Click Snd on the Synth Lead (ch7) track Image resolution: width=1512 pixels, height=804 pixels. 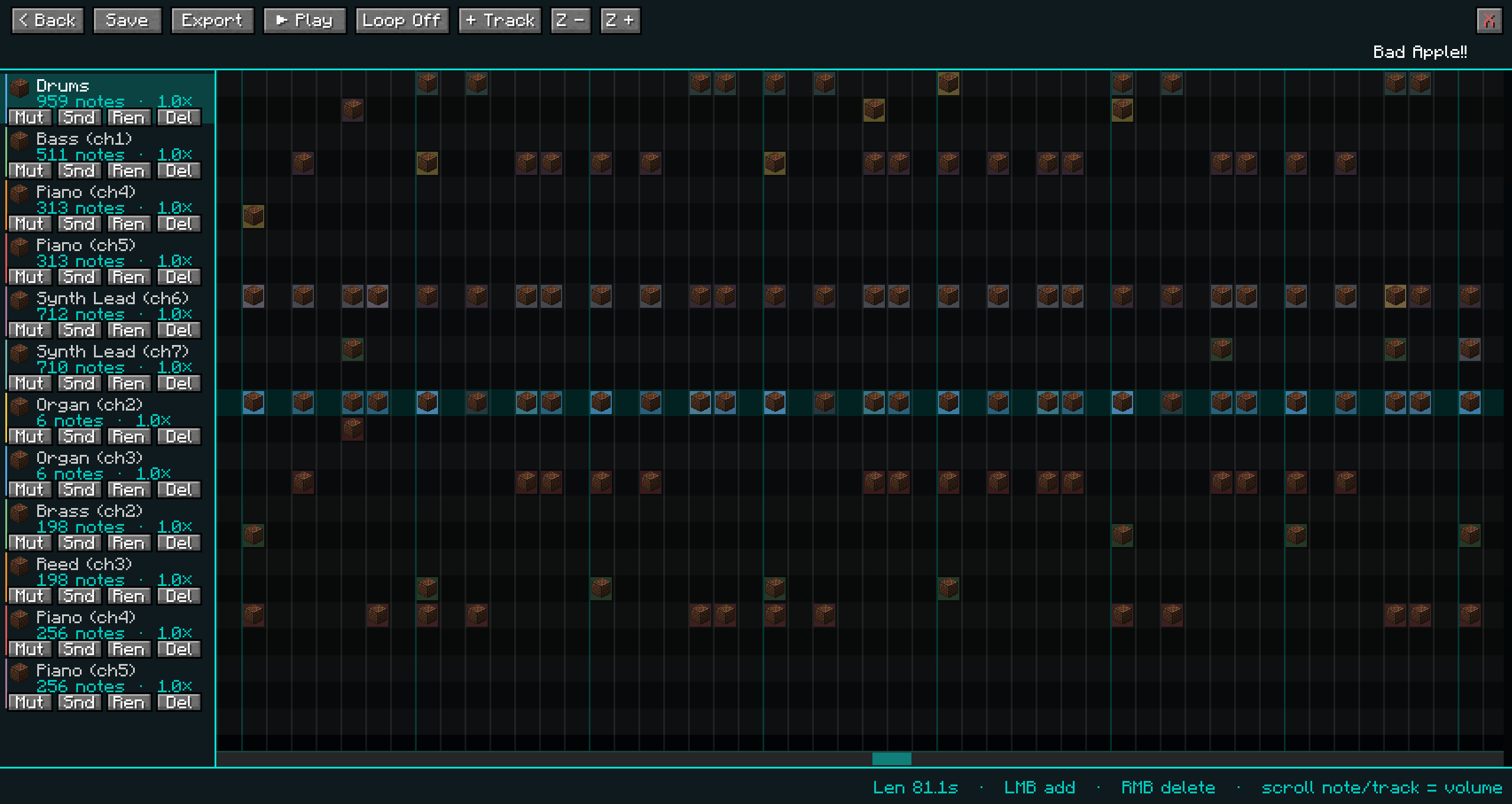pyautogui.click(x=79, y=383)
